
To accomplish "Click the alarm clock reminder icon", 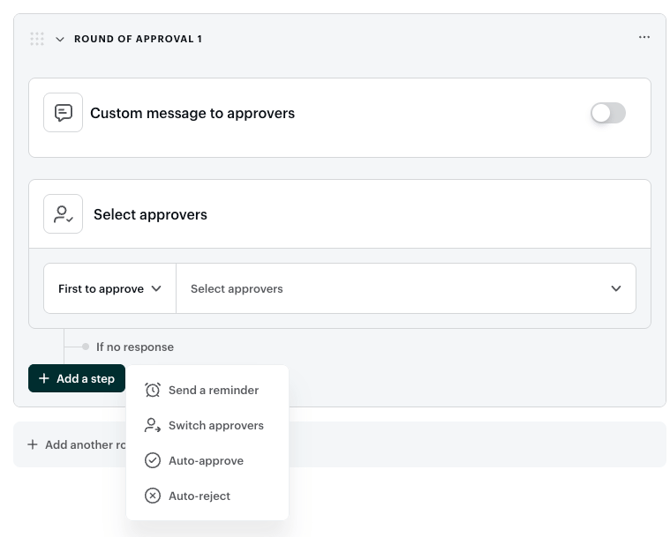I will tap(153, 390).
